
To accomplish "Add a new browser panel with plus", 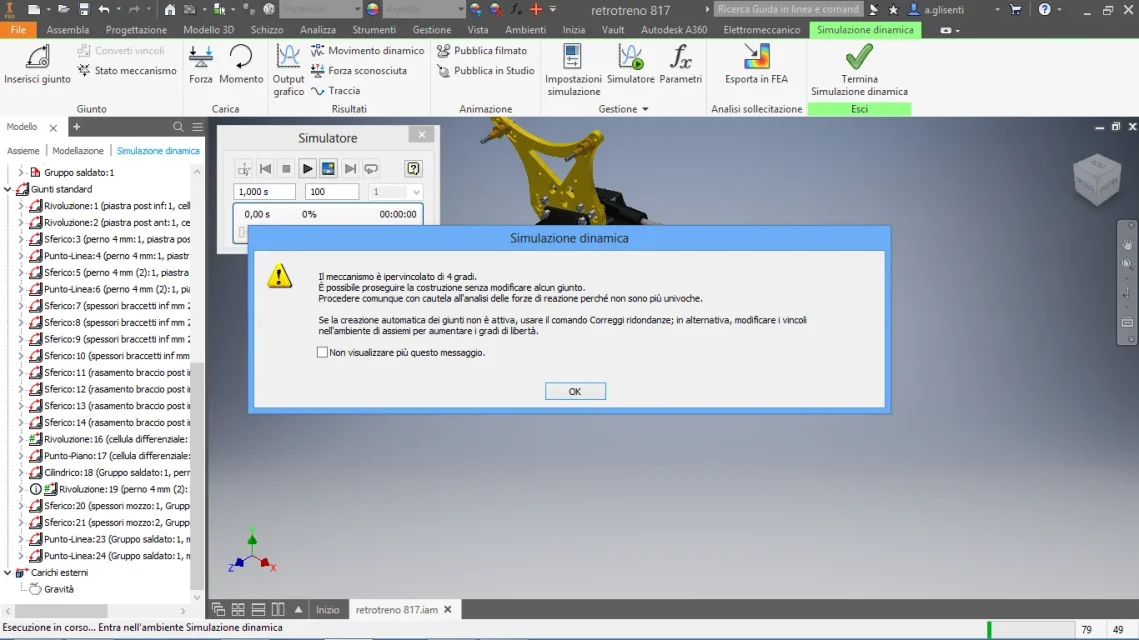I will click(76, 127).
